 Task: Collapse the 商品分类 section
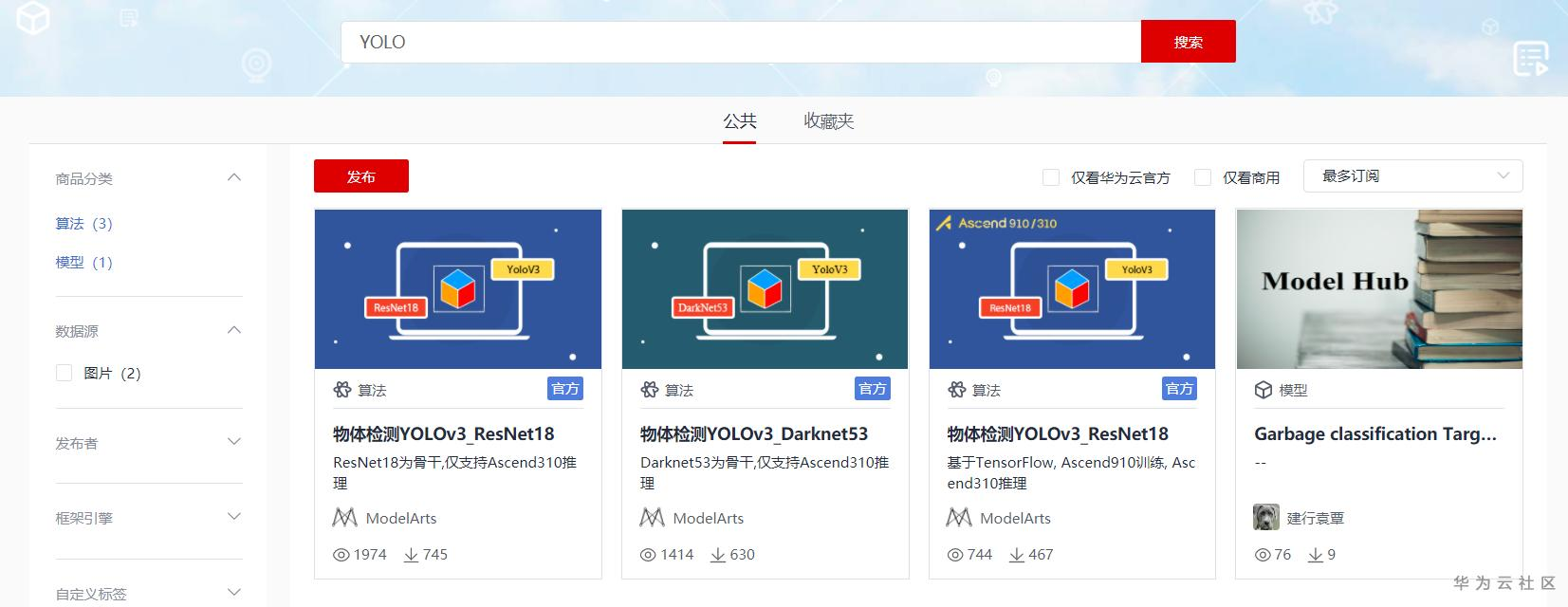pyautogui.click(x=234, y=177)
